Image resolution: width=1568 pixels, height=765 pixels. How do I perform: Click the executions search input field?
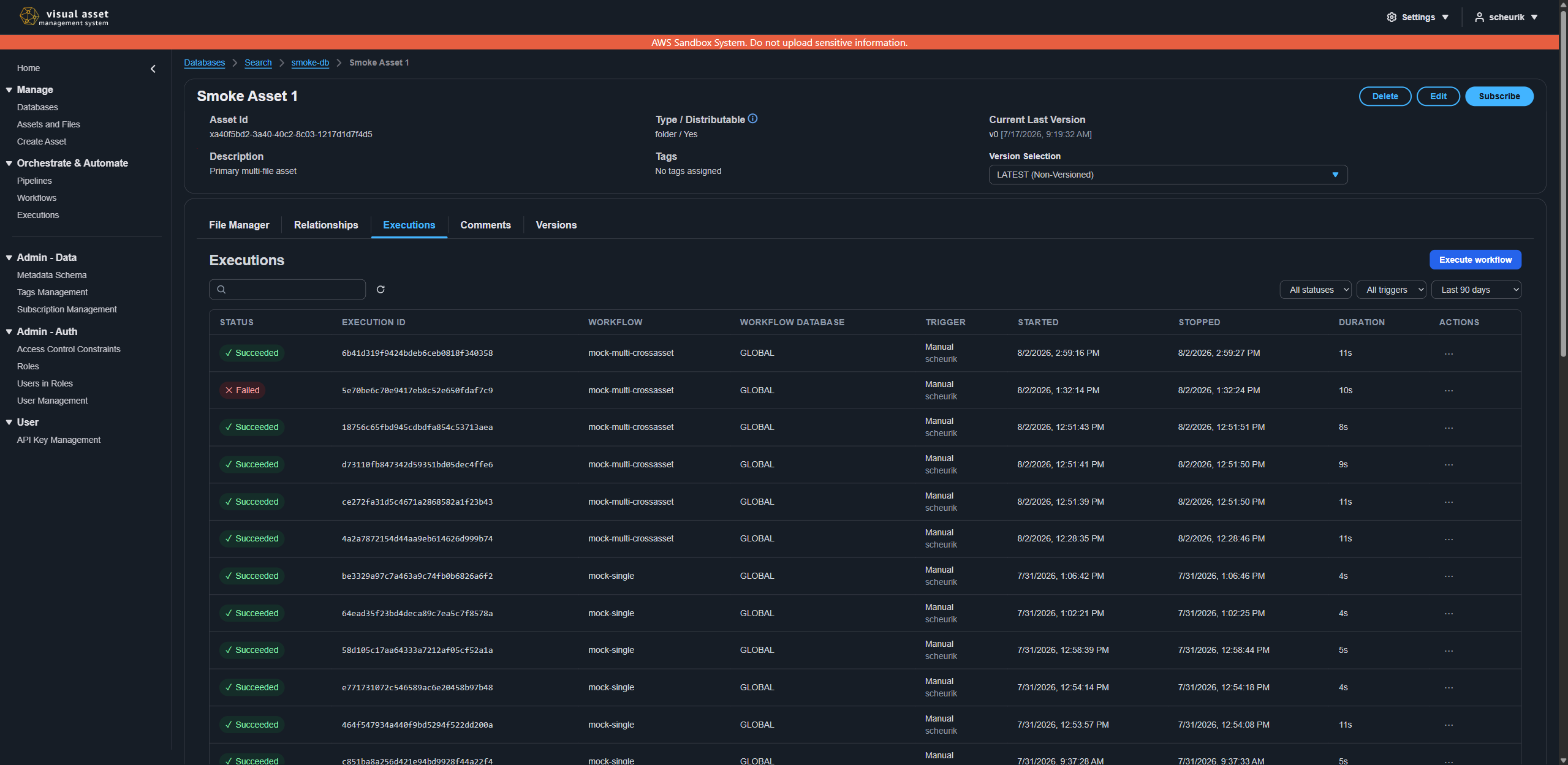coord(287,290)
